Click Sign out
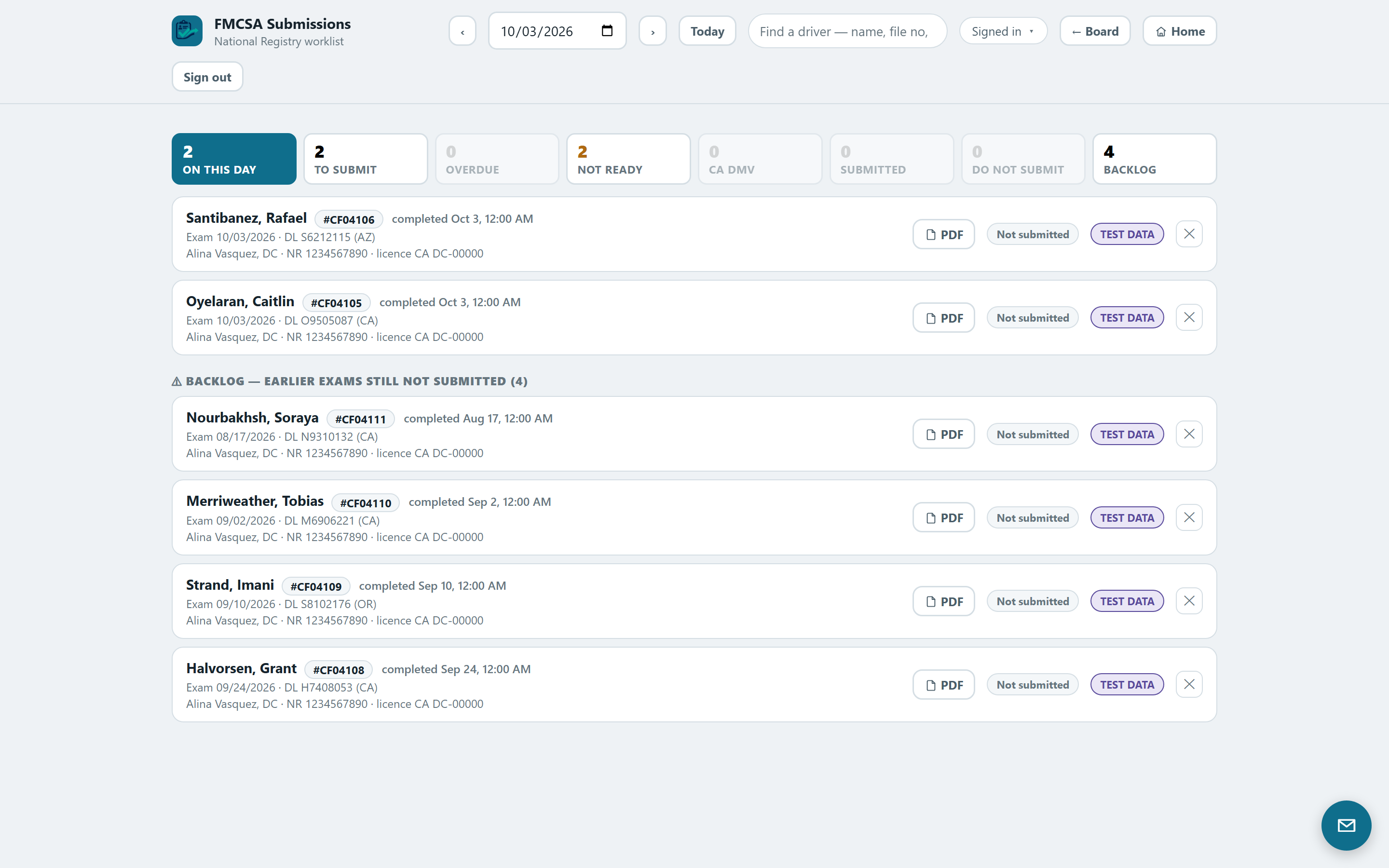 click(x=207, y=77)
